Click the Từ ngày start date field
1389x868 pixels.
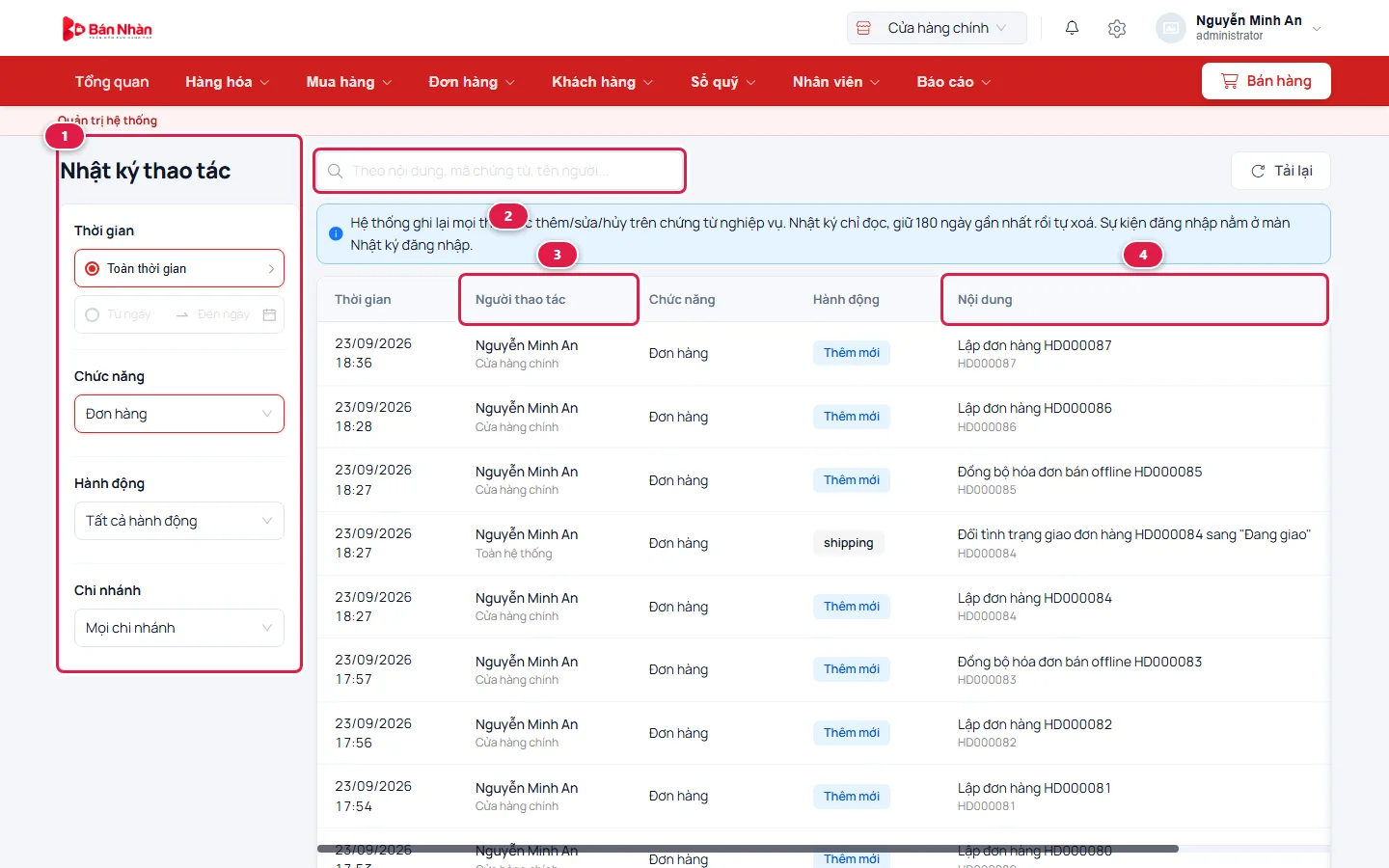click(x=129, y=314)
